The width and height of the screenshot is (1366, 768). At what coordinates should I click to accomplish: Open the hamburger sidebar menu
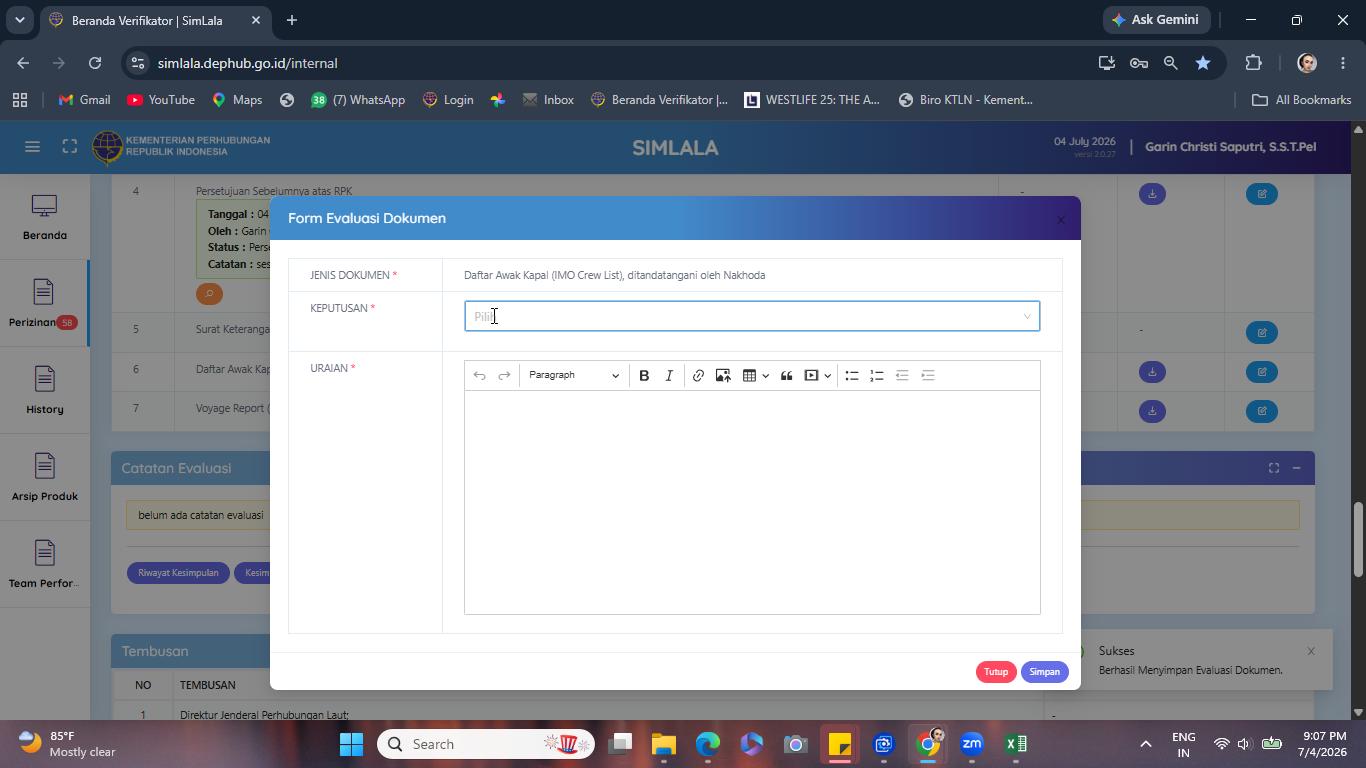pyautogui.click(x=32, y=147)
